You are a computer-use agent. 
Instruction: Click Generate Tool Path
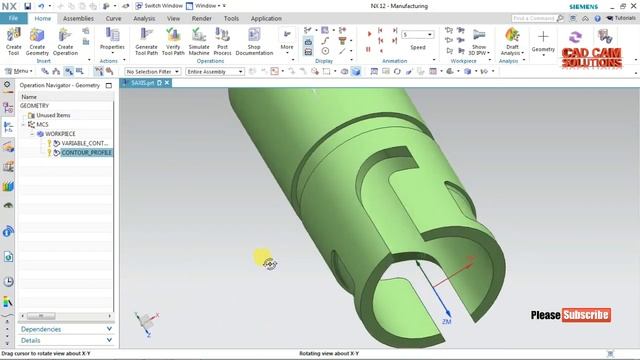click(x=146, y=41)
